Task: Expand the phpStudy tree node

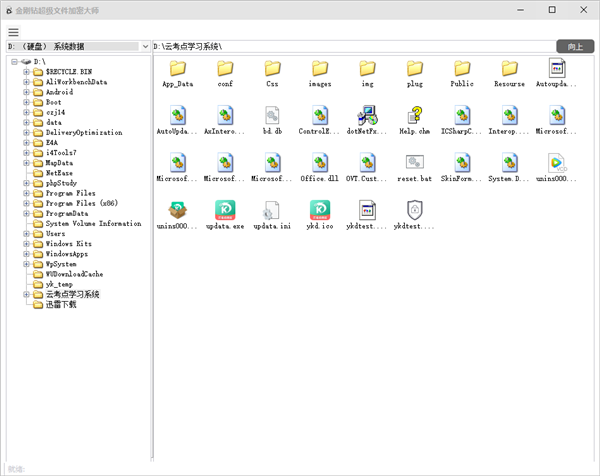Action: (26, 183)
